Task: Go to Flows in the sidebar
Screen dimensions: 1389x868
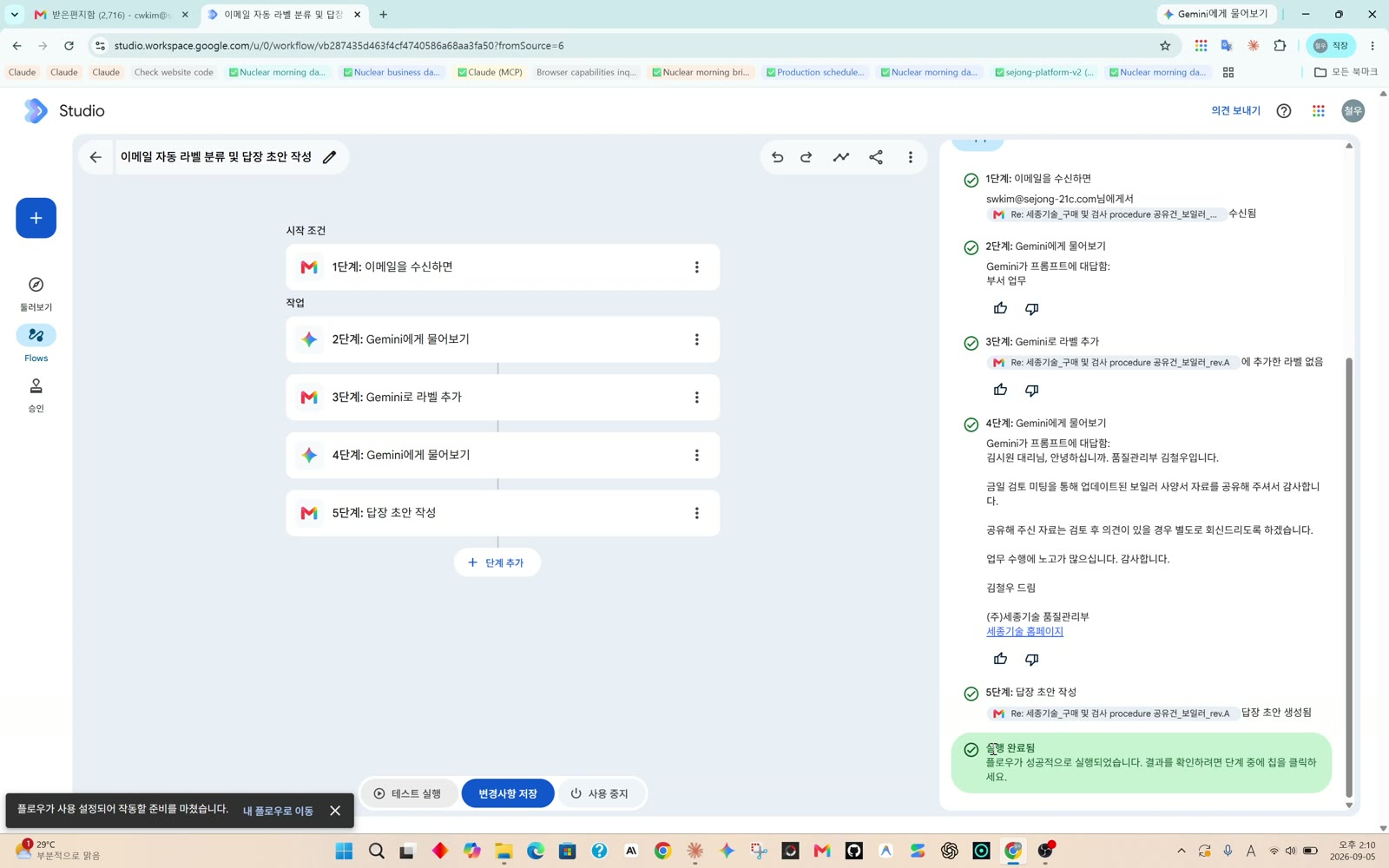Action: pos(36,344)
